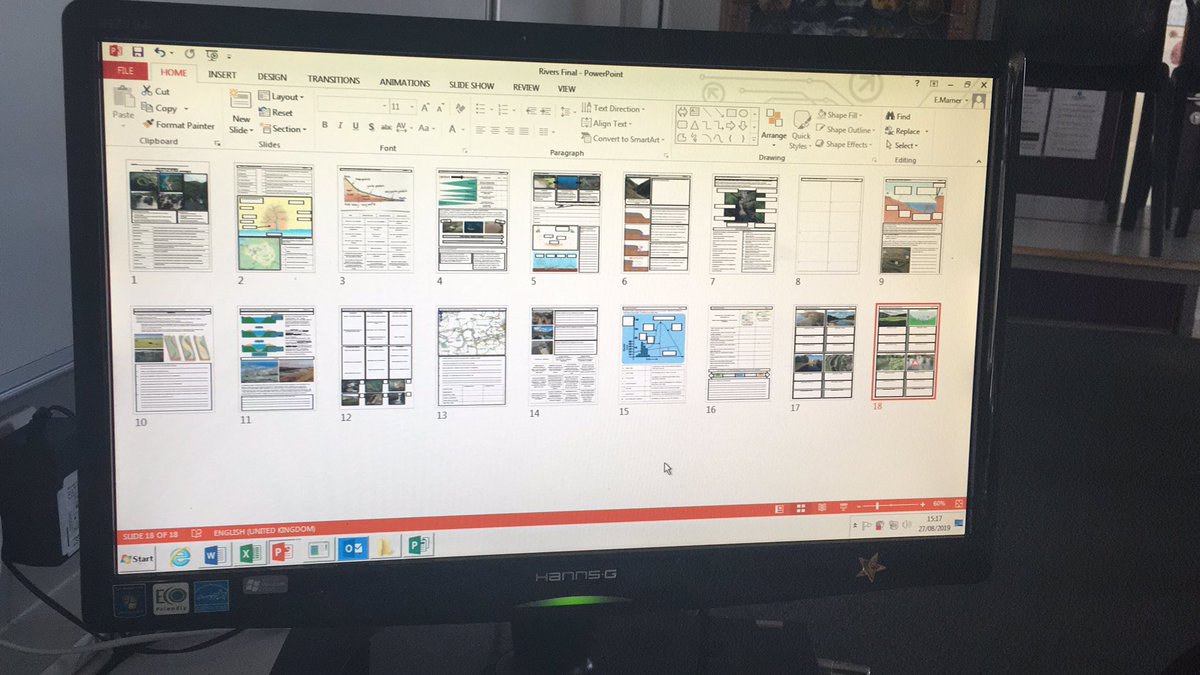
Task: Click the Windows Start button
Action: [x=137, y=558]
